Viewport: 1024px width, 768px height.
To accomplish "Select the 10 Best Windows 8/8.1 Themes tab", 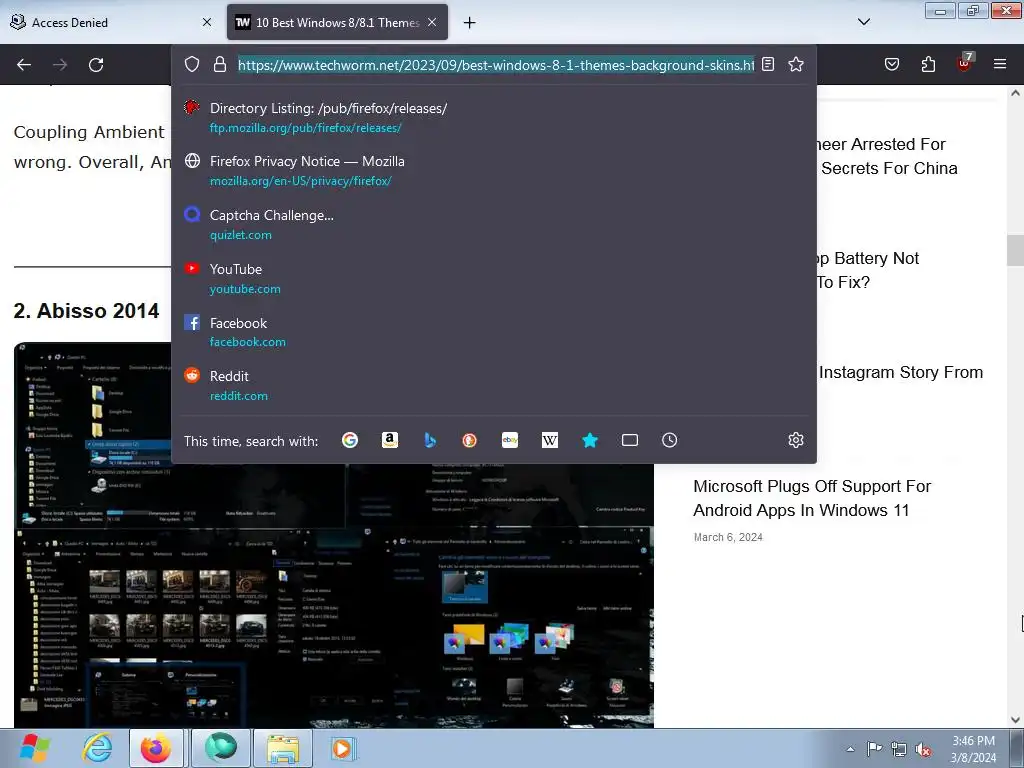I will [x=337, y=22].
